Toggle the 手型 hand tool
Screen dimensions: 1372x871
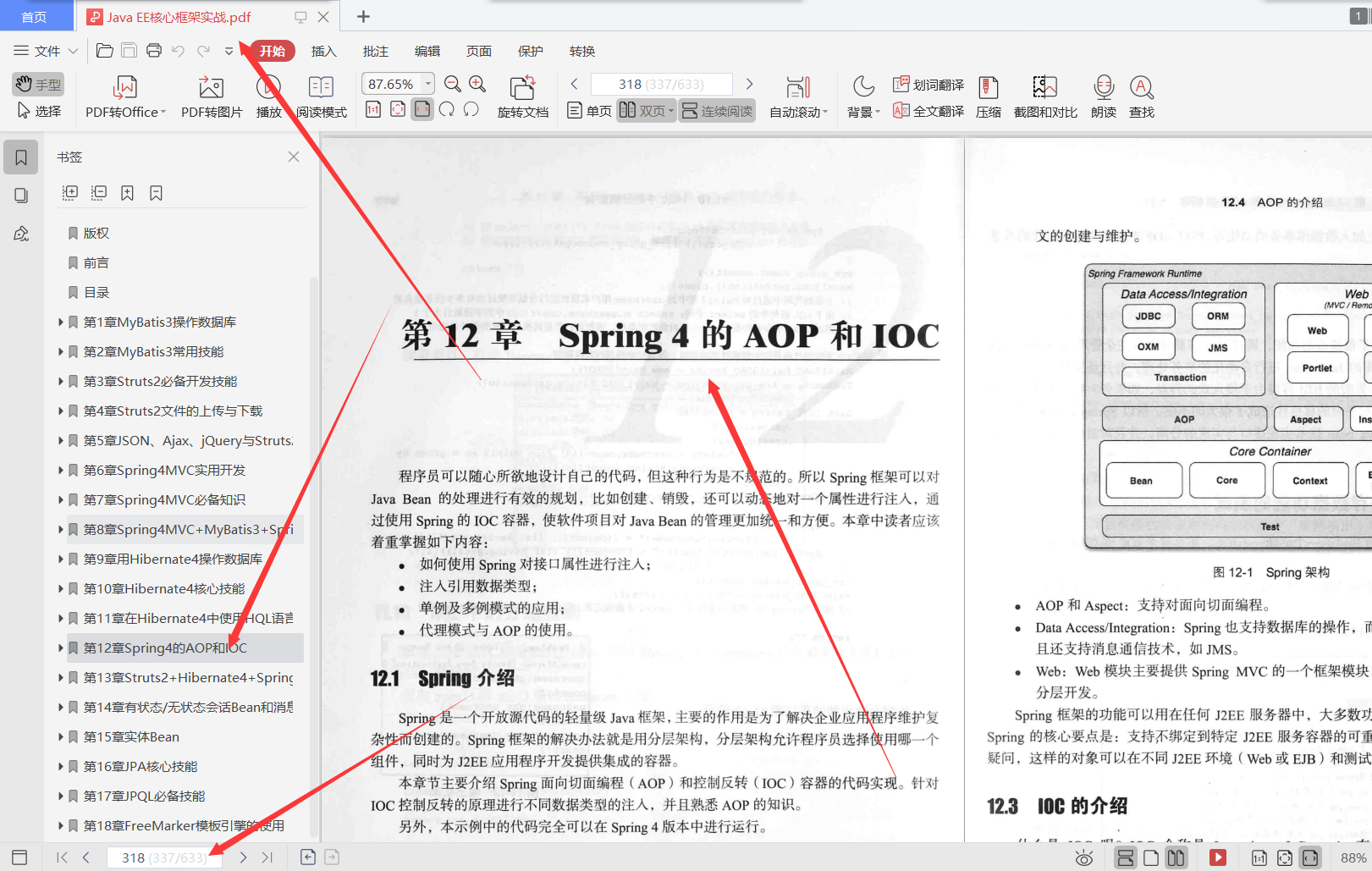point(38,84)
